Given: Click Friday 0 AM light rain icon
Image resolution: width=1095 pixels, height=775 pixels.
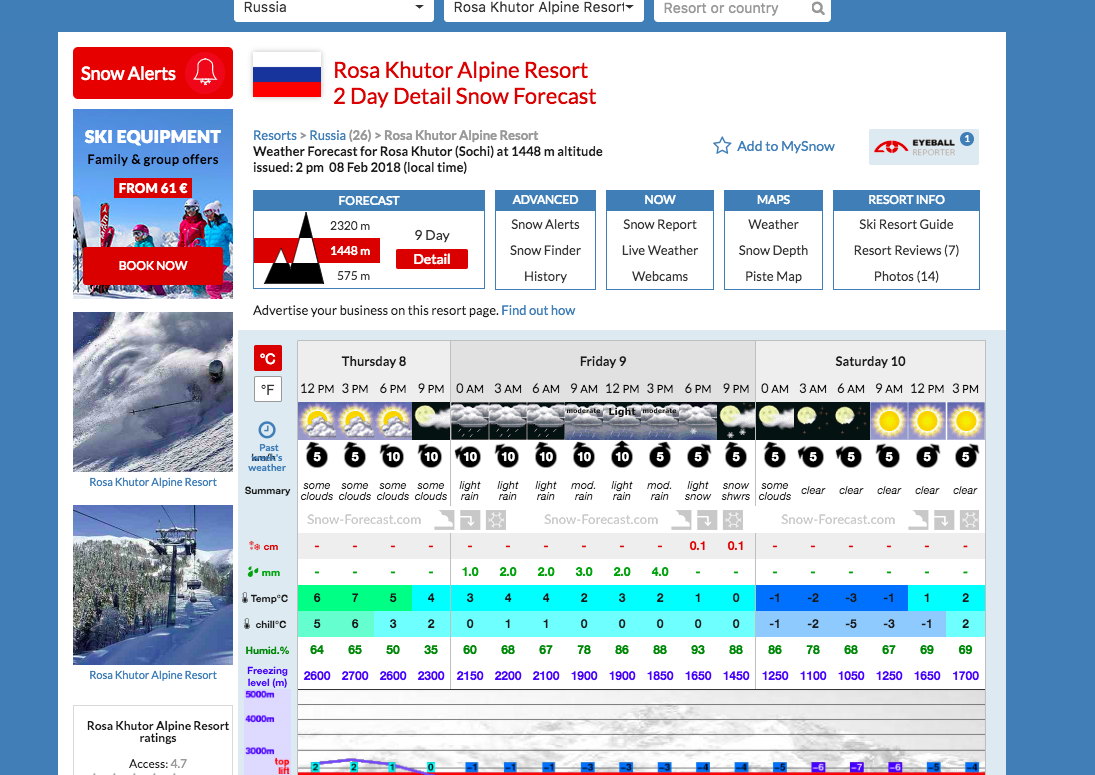Looking at the screenshot, I should 469,421.
